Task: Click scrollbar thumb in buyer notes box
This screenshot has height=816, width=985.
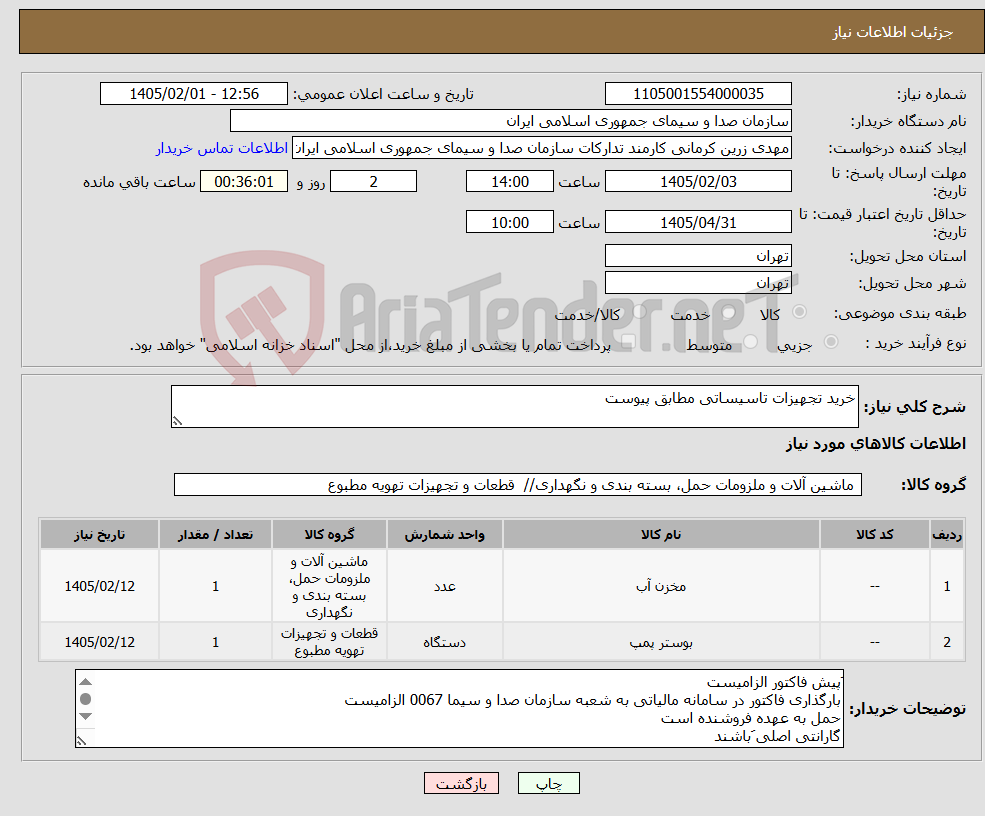Action: click(x=86, y=699)
